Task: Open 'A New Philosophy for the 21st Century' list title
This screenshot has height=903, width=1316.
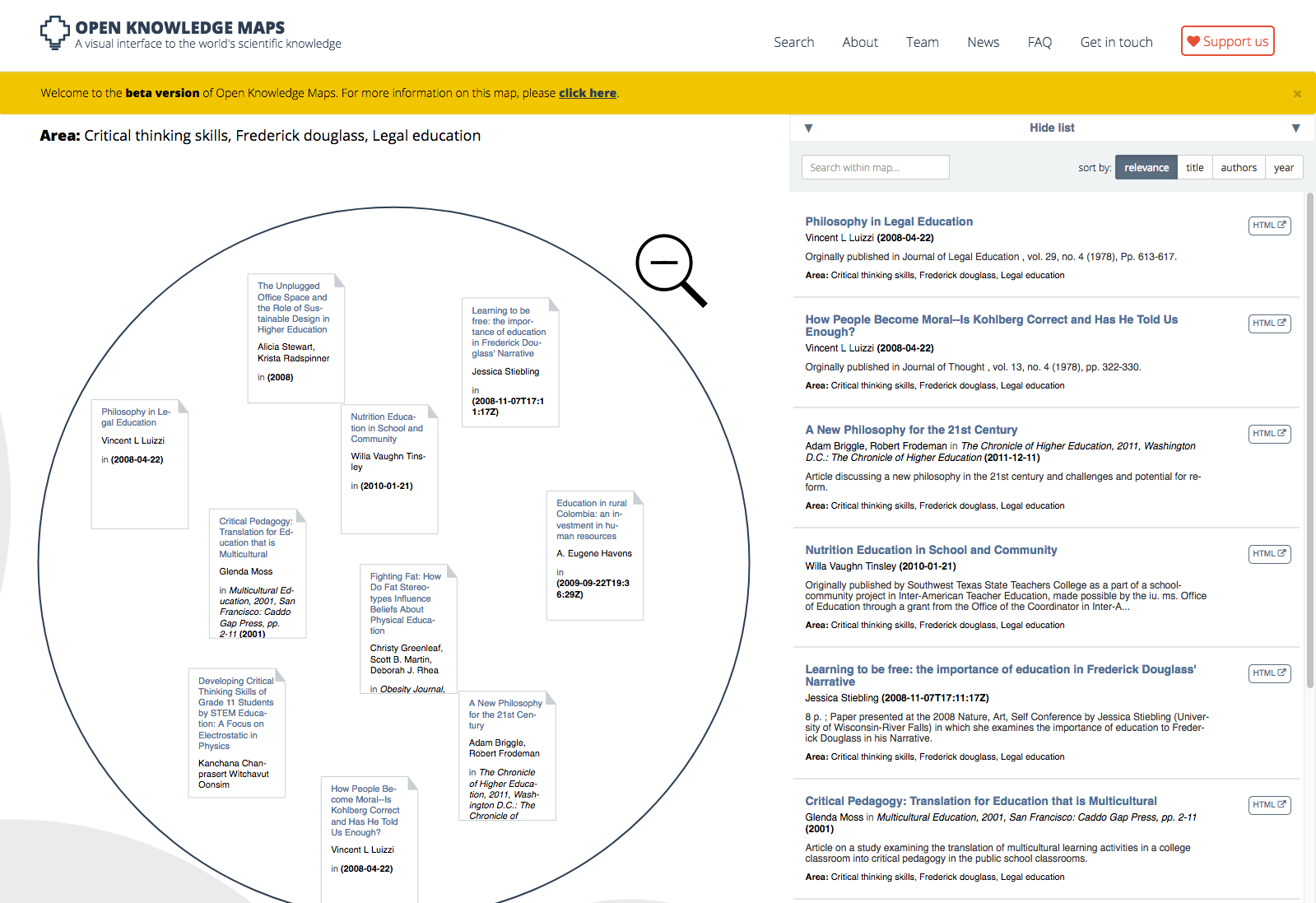Action: click(x=911, y=430)
